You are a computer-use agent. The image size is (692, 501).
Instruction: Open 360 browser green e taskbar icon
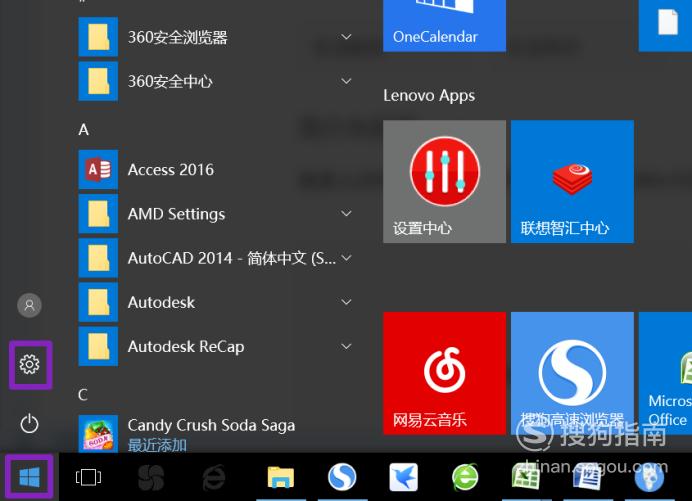tap(465, 477)
